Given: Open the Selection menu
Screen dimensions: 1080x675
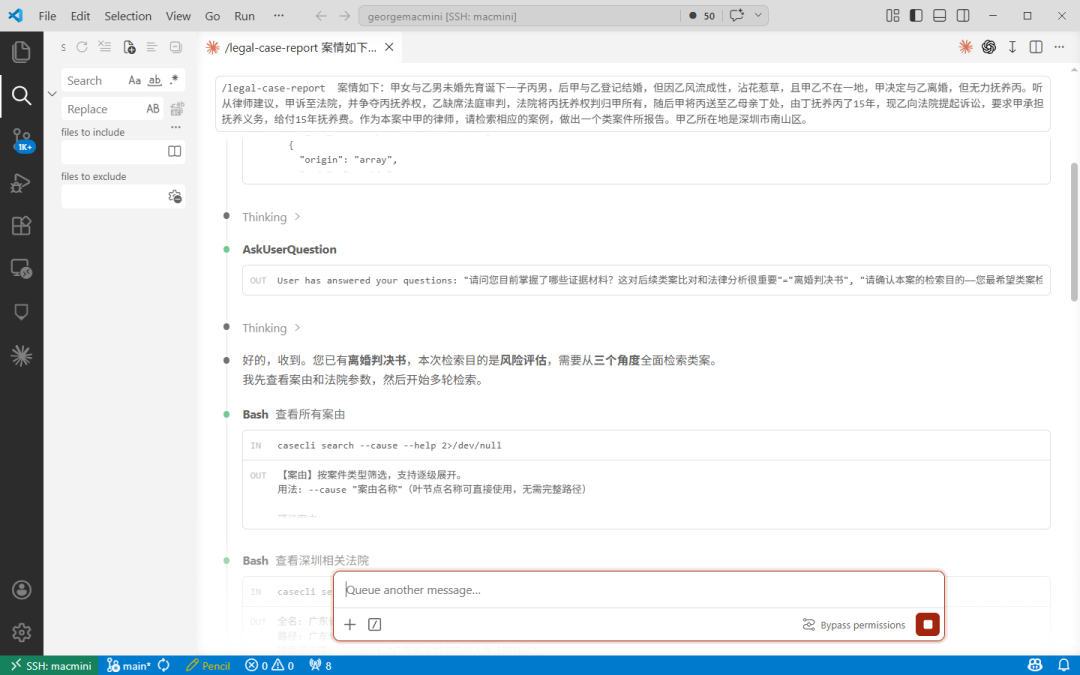Looking at the screenshot, I should pos(127,16).
